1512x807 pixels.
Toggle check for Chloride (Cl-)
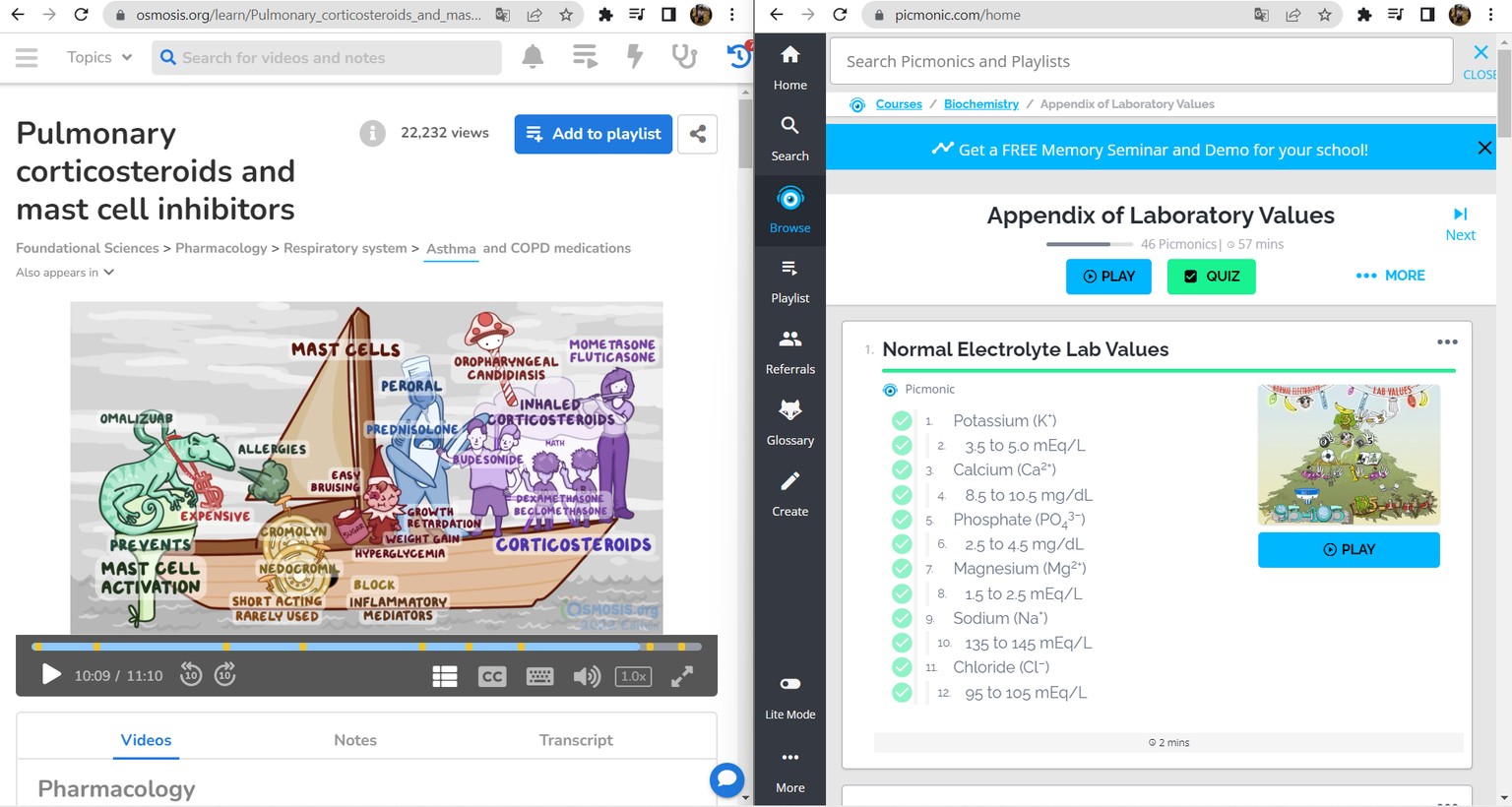902,667
